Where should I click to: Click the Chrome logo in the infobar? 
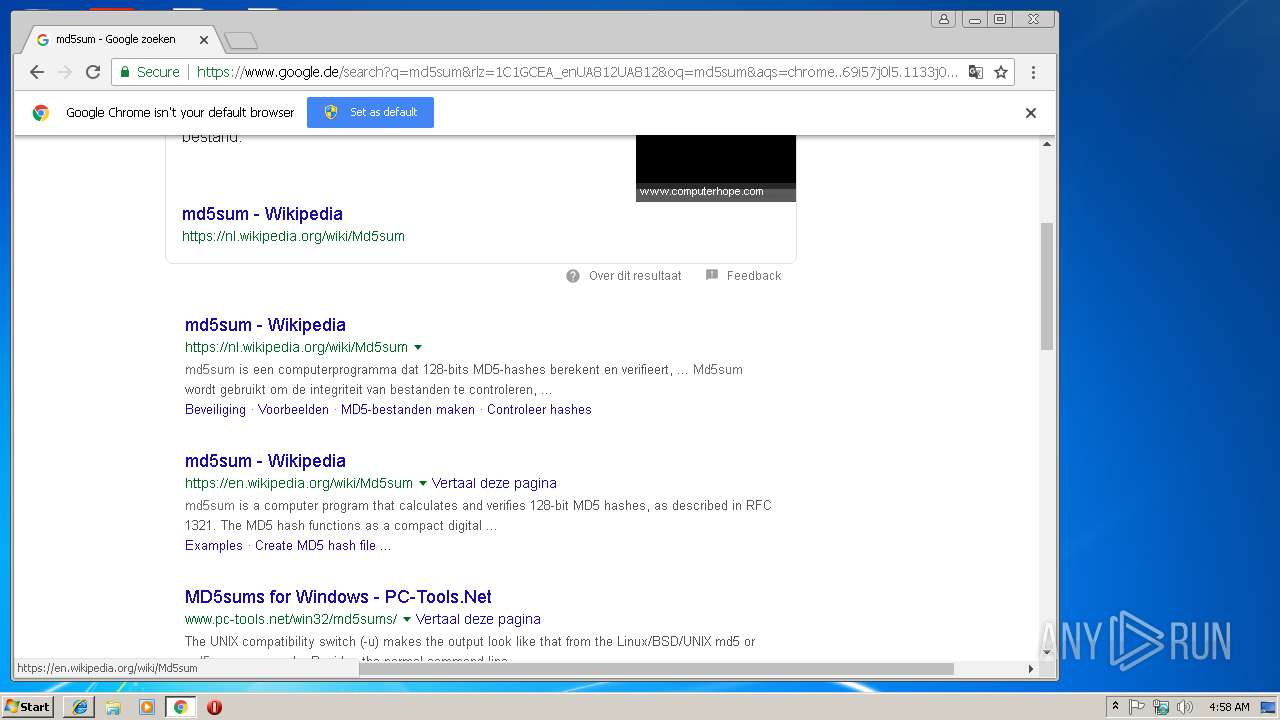tap(41, 113)
